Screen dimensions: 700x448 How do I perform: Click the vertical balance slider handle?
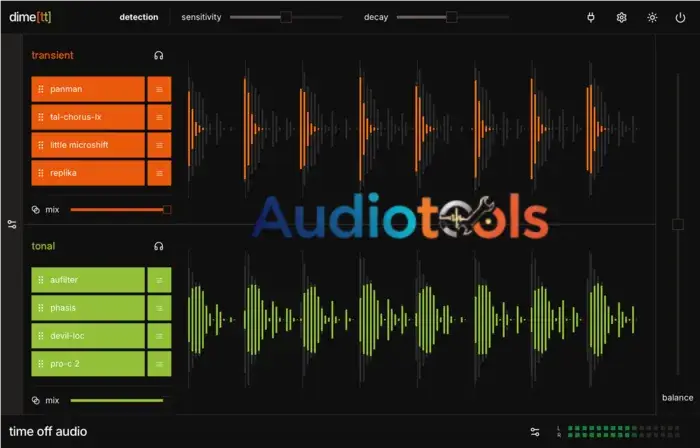coord(678,224)
